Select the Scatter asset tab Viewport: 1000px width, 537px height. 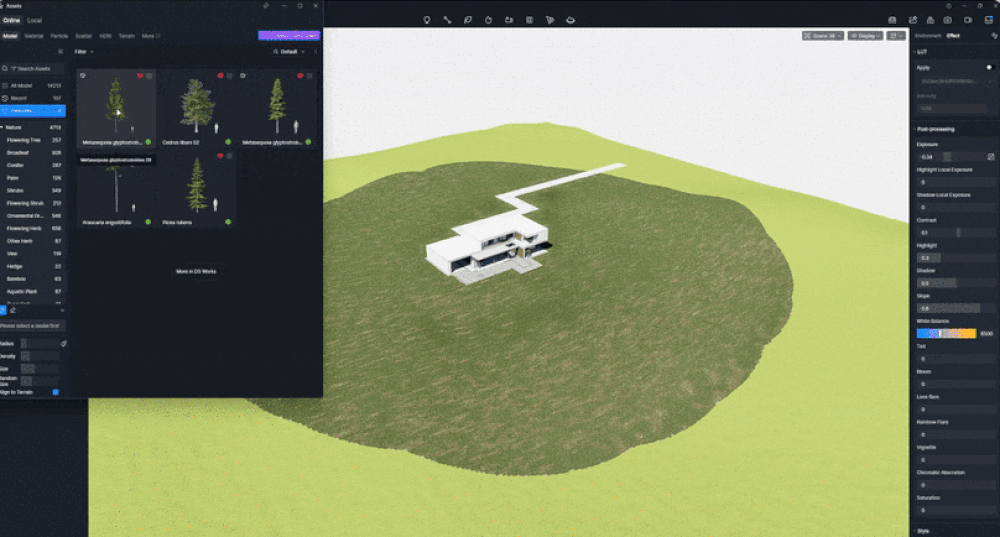(84, 36)
